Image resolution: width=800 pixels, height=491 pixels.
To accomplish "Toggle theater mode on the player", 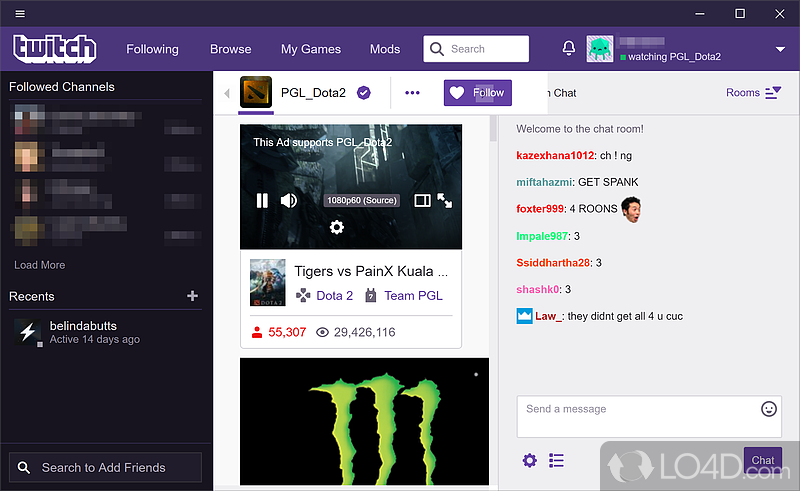I will pyautogui.click(x=422, y=201).
